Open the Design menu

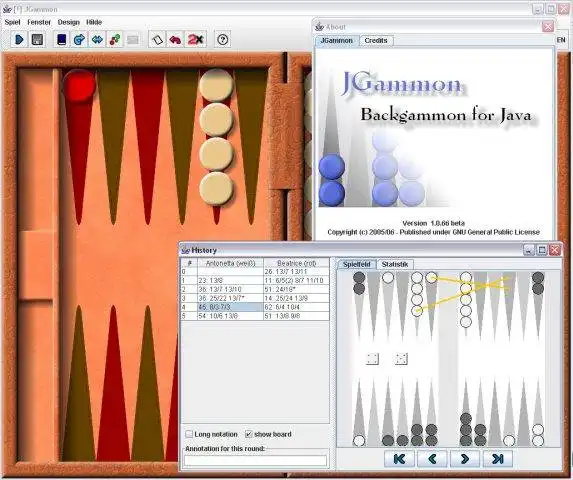tap(69, 22)
